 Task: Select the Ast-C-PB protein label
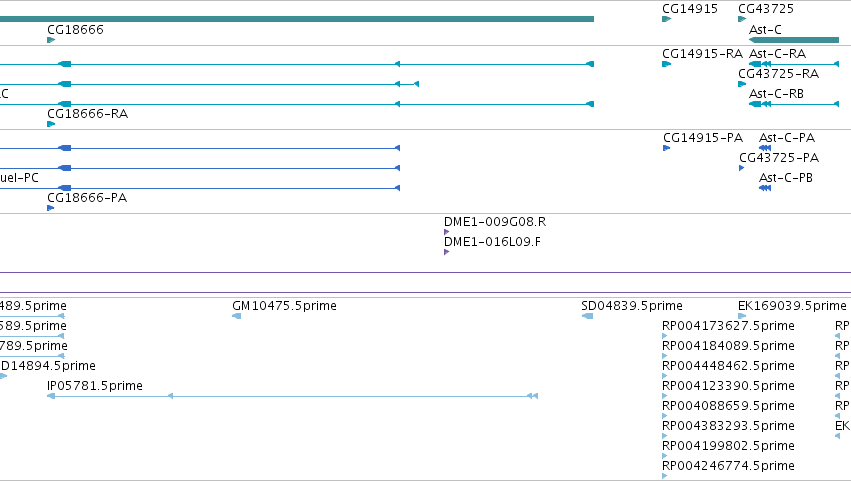(x=785, y=178)
